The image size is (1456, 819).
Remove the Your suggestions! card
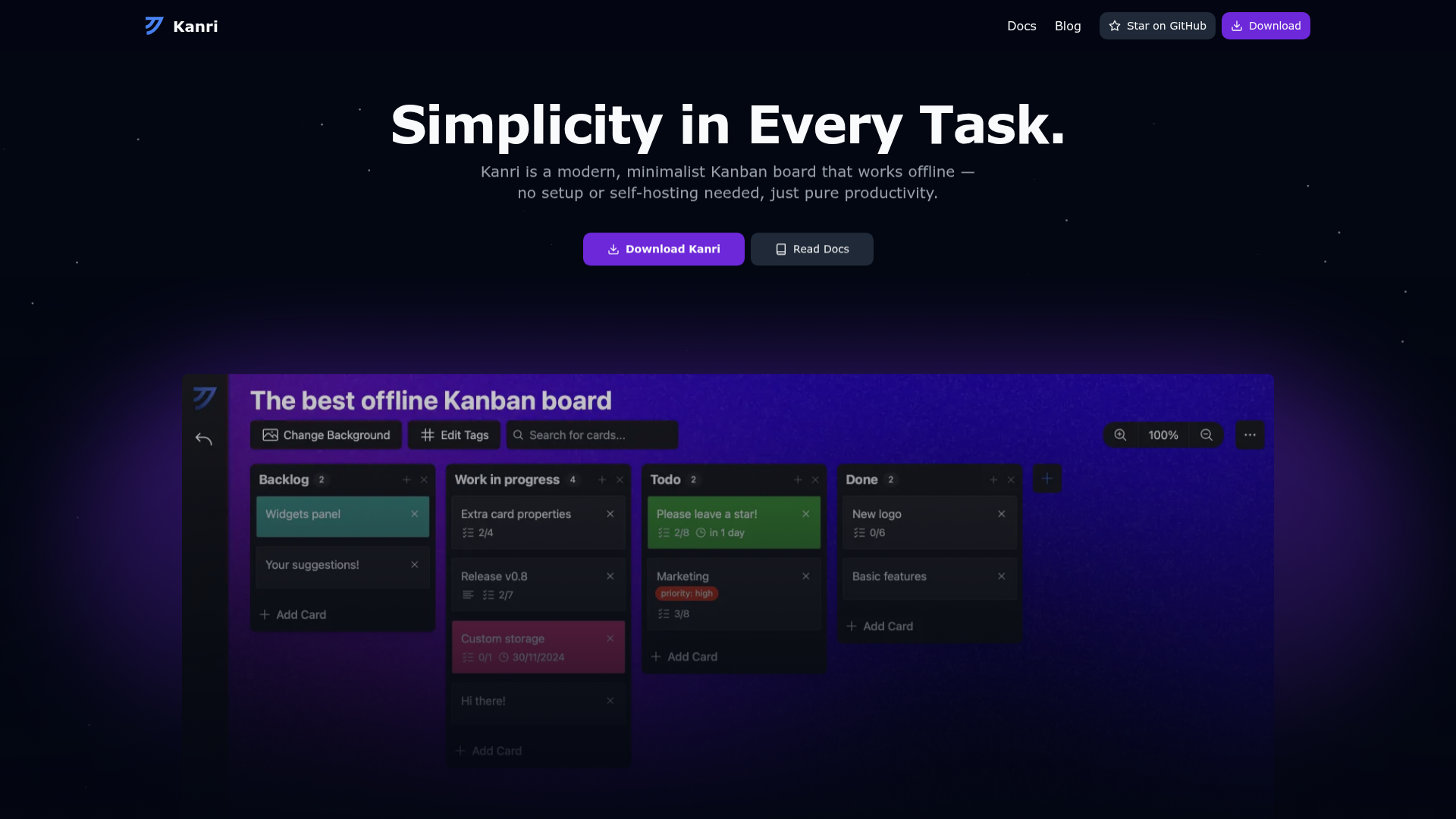(415, 565)
